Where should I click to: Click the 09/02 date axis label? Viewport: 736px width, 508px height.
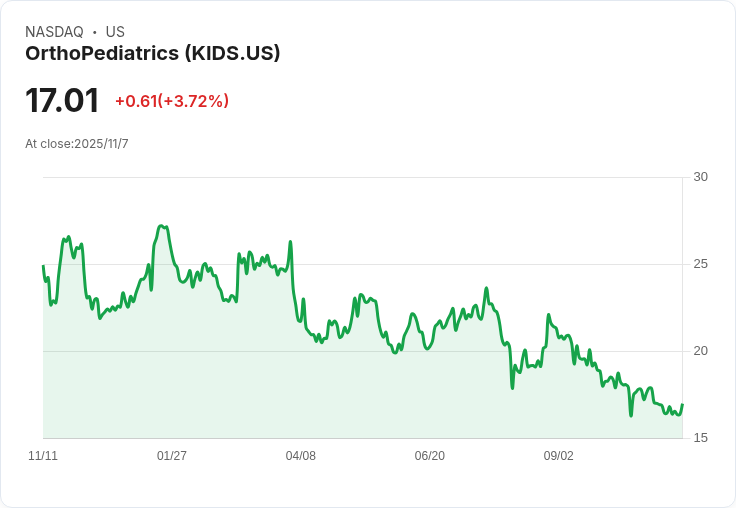[x=559, y=456]
